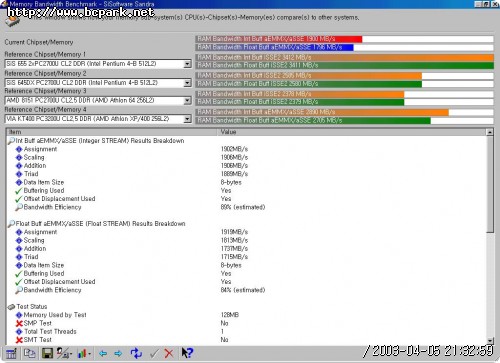Select the Test Status heading row
The width and height of the screenshot is (500, 363).
247,307
